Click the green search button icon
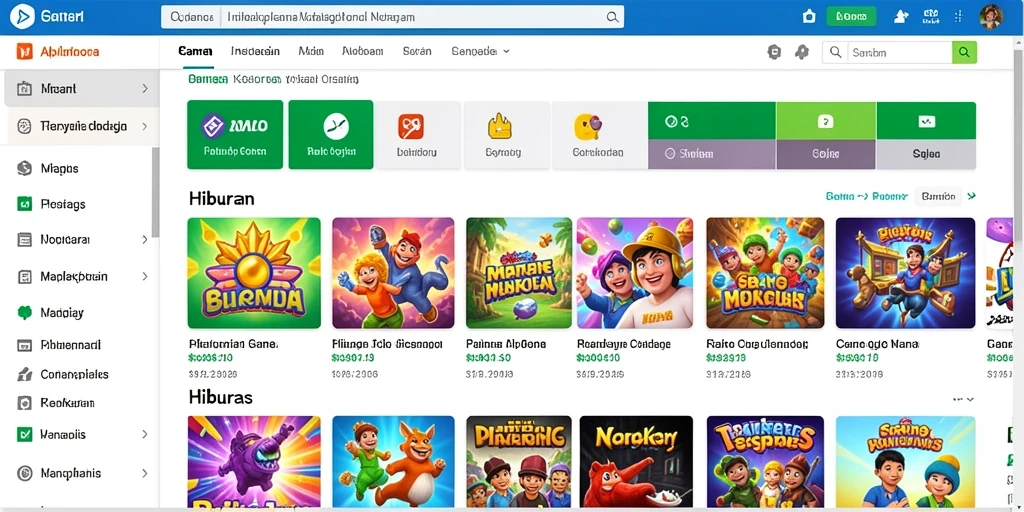The image size is (1024, 512). (965, 52)
